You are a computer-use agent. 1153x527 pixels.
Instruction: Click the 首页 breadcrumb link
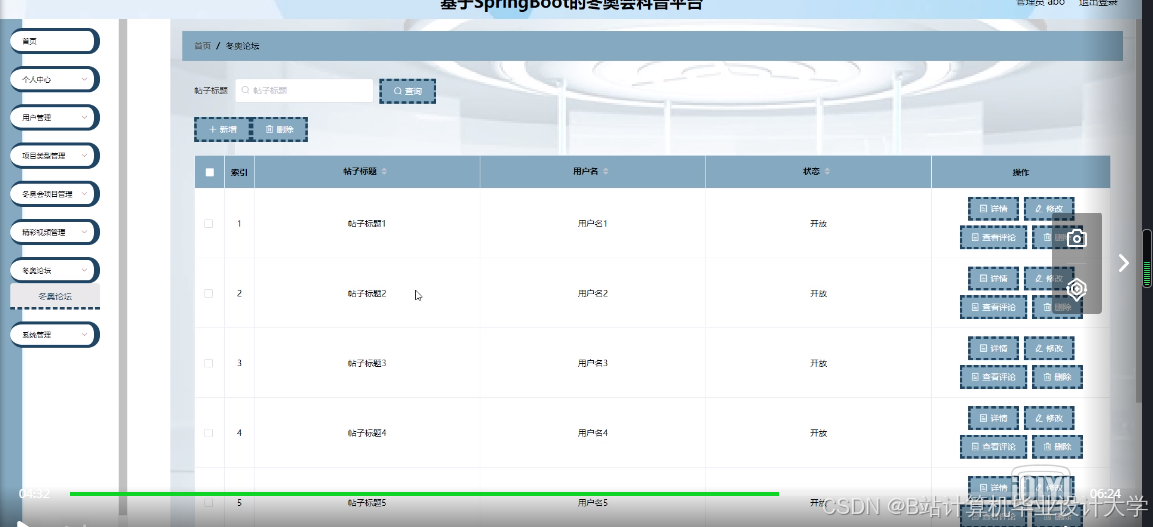click(202, 46)
